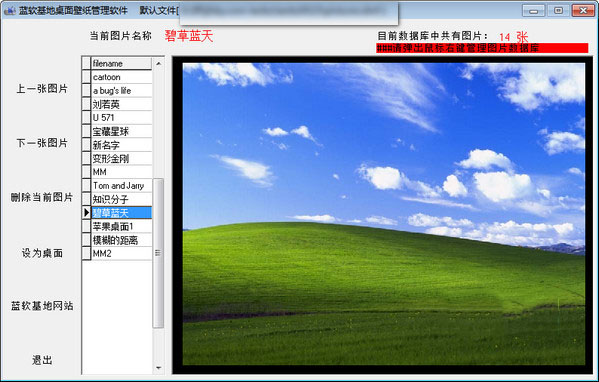Select the 宝藏星球 row
Screen dimensions: 599x382
pyautogui.click(x=121, y=131)
